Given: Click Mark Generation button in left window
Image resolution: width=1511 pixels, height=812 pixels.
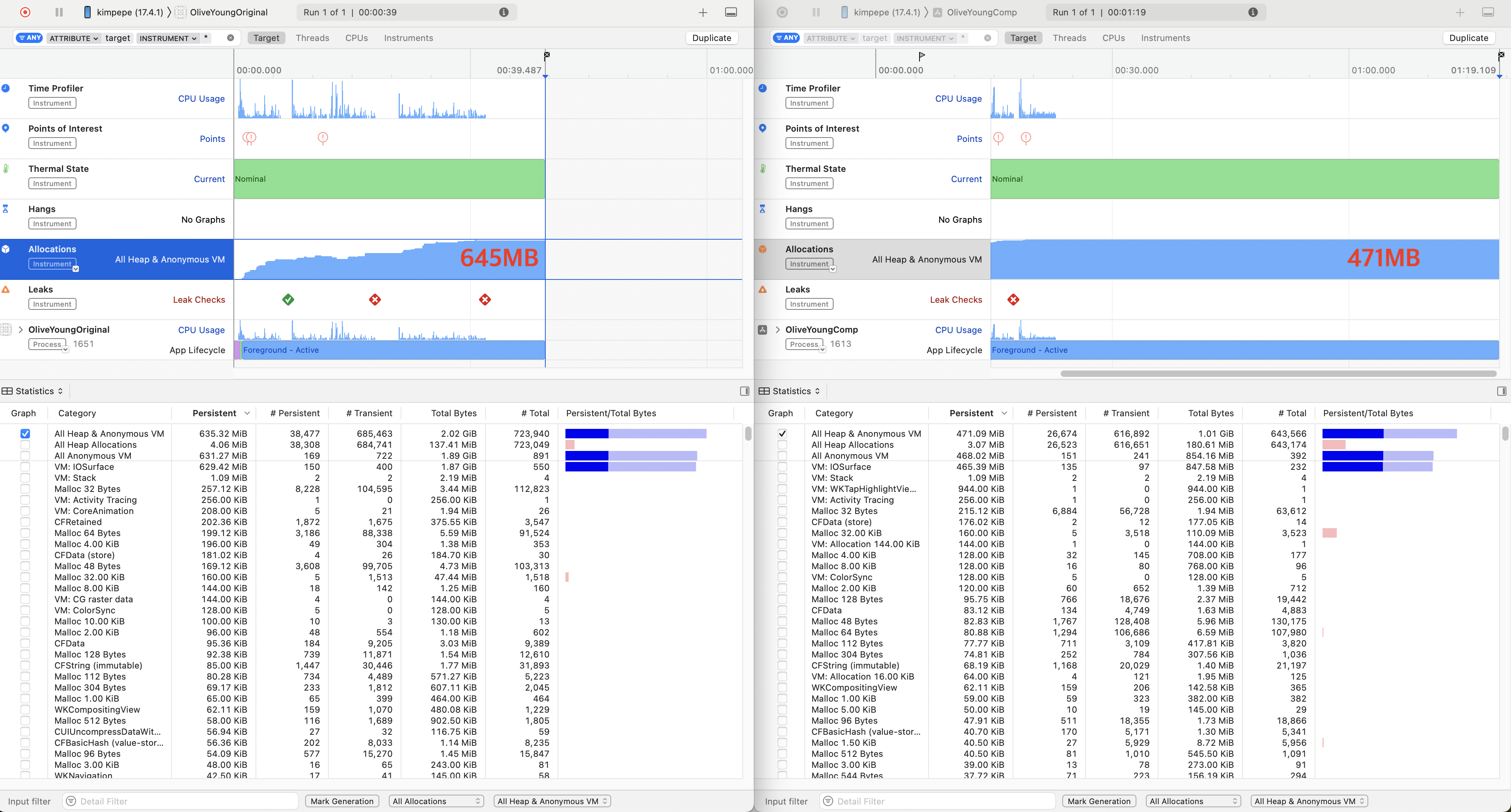Looking at the screenshot, I should click(x=342, y=801).
